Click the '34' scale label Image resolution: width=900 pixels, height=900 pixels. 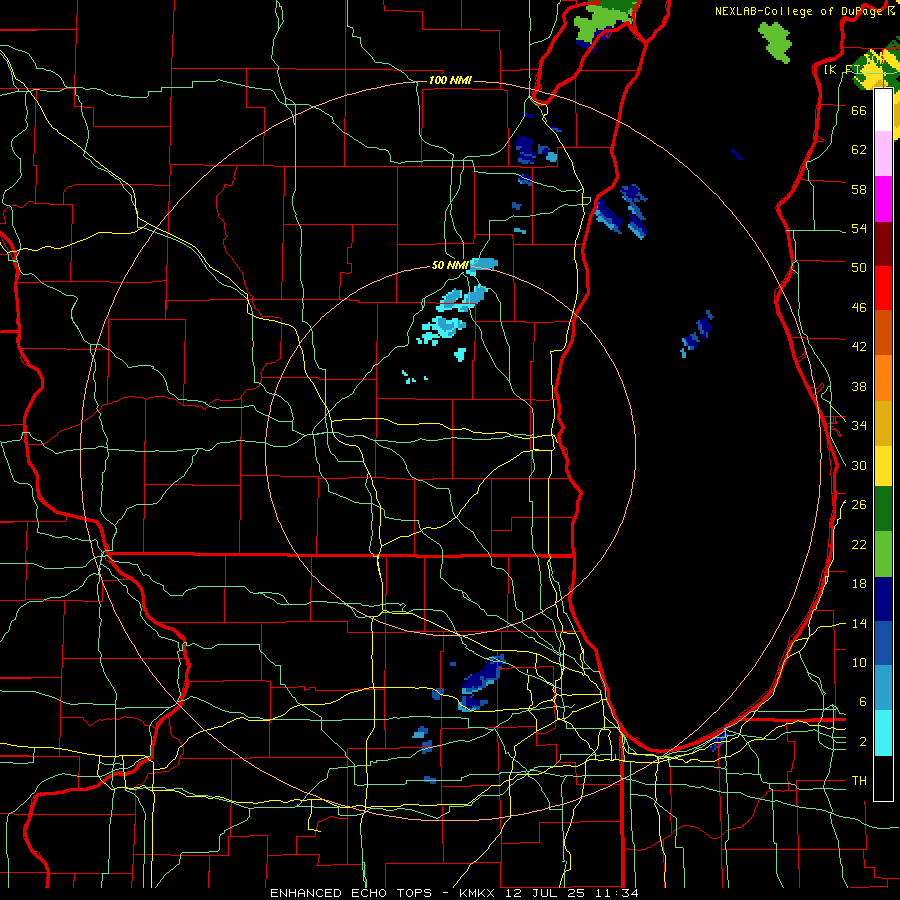pos(859,425)
